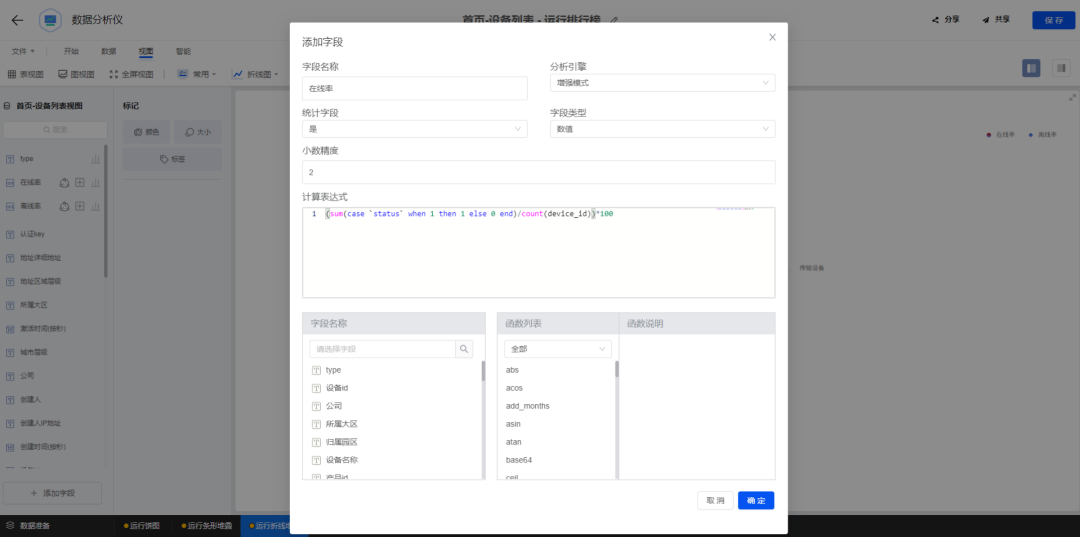Viewport: 1080px width, 537px height.
Task: Click the 小数精度 input field
Action: [x=539, y=172]
